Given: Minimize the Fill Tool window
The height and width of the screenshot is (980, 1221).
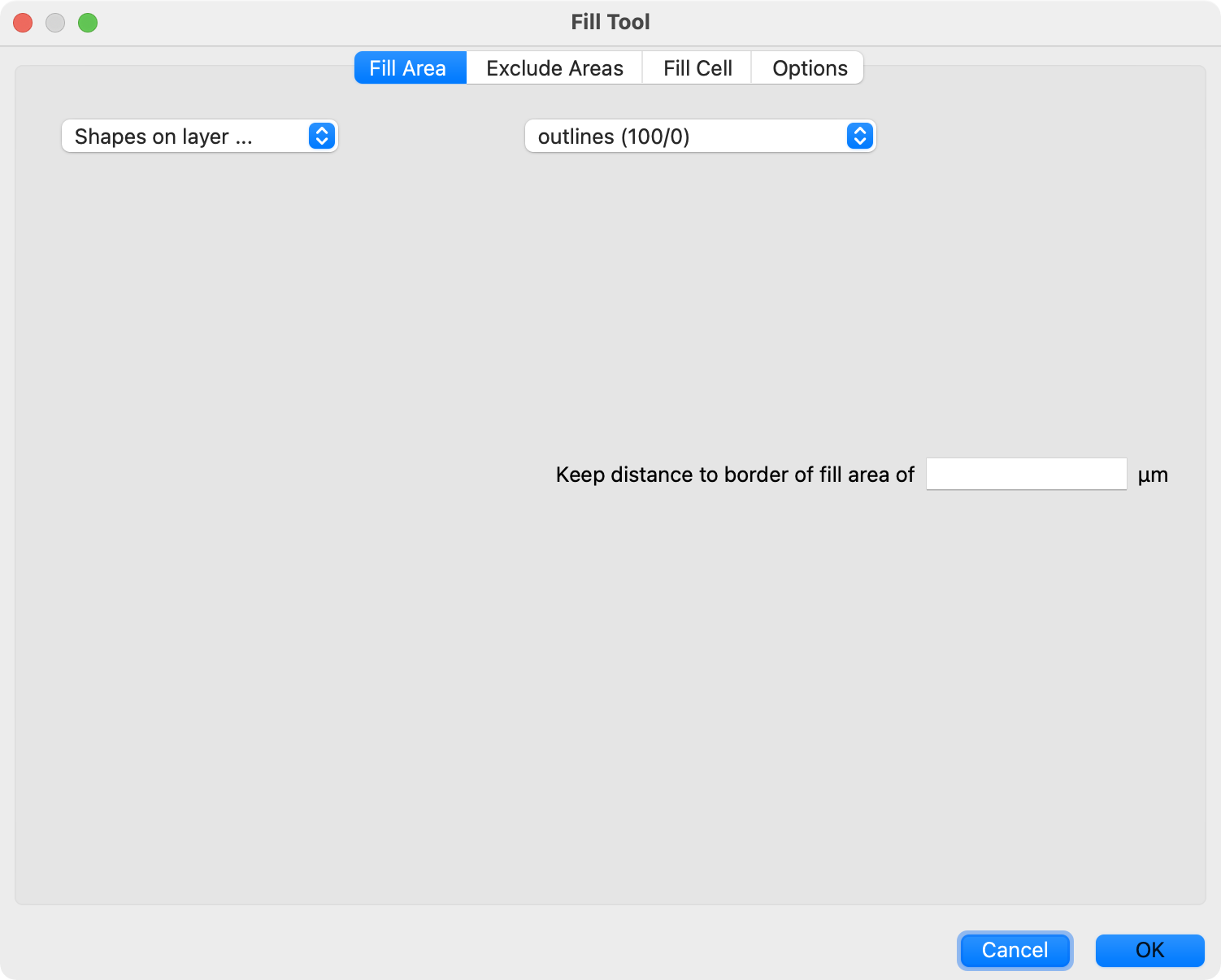Looking at the screenshot, I should (55, 22).
